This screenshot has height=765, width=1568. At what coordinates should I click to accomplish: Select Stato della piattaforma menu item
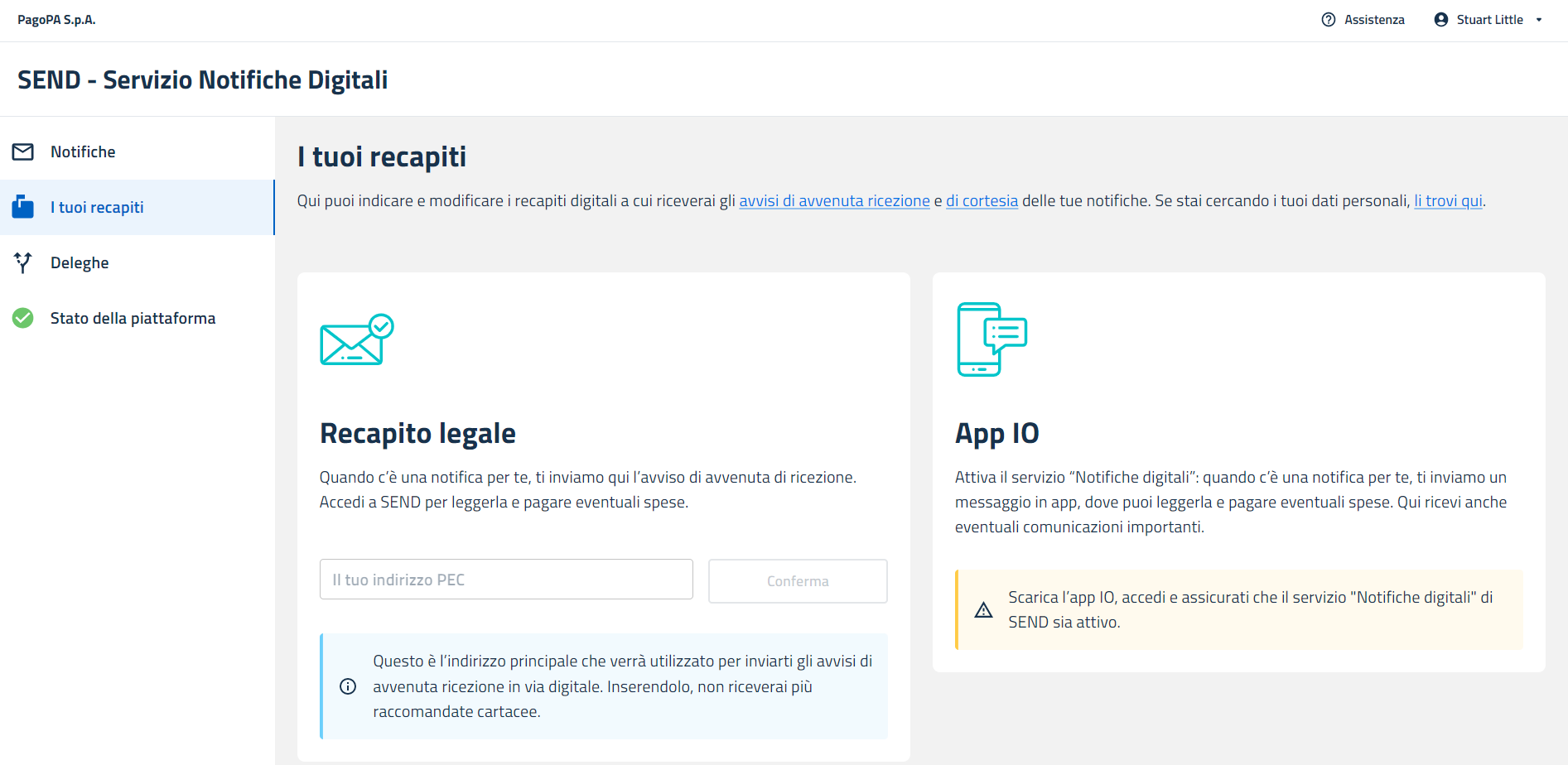pos(133,318)
